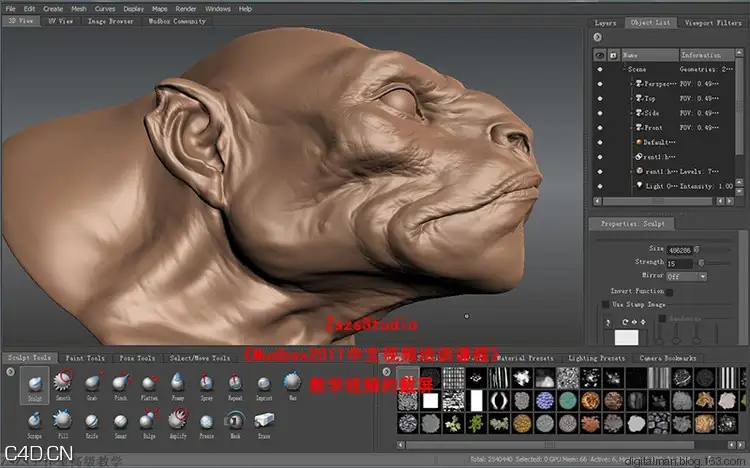Viewport: 750px width, 468px height.
Task: Select the Scrape tool
Action: click(34, 424)
